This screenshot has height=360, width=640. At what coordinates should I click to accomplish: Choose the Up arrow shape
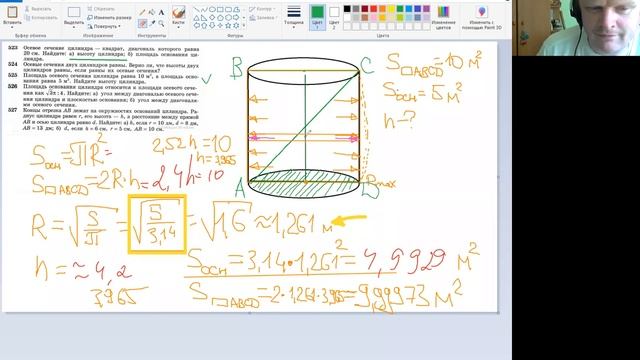pos(204,26)
